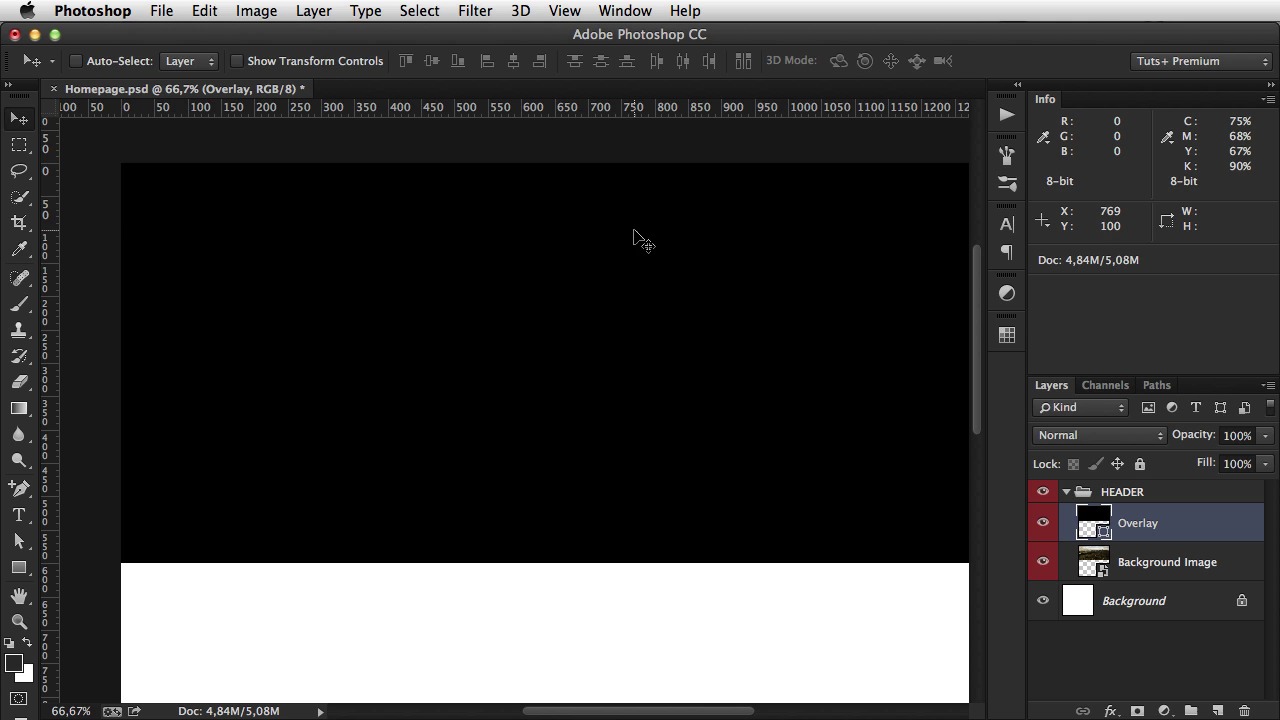
Task: Select the Crop tool
Action: 19,223
